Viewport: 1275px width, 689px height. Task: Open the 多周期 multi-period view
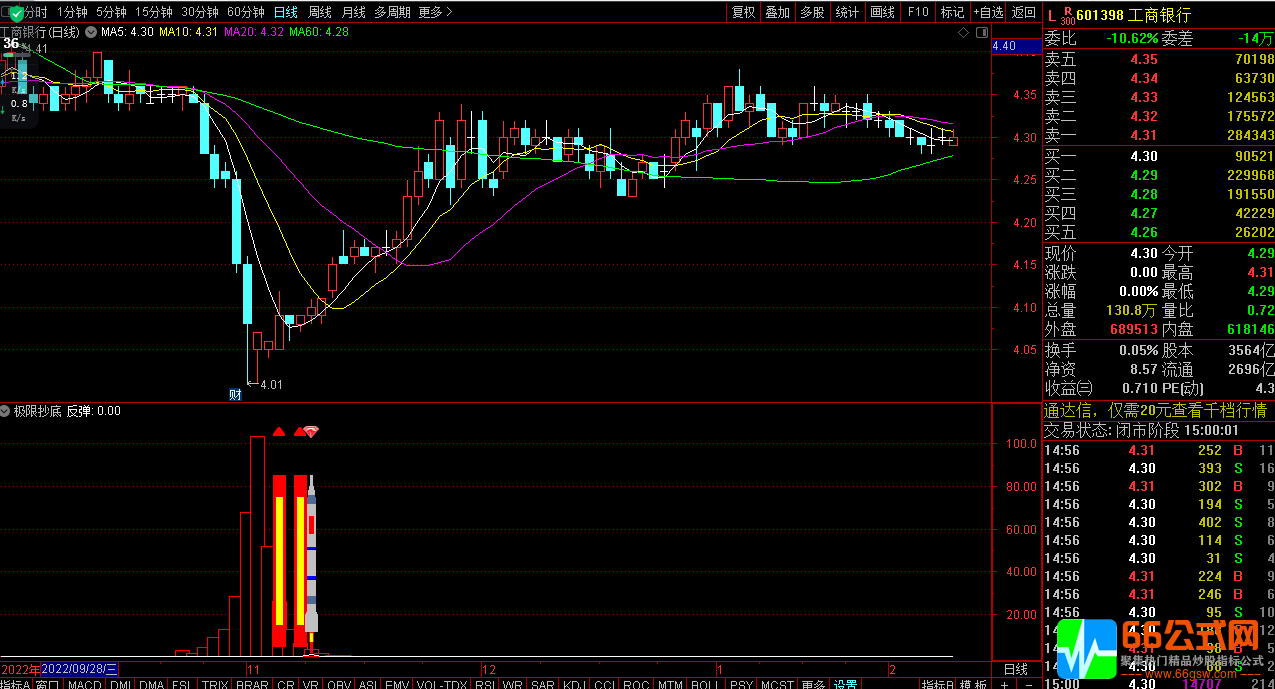393,12
